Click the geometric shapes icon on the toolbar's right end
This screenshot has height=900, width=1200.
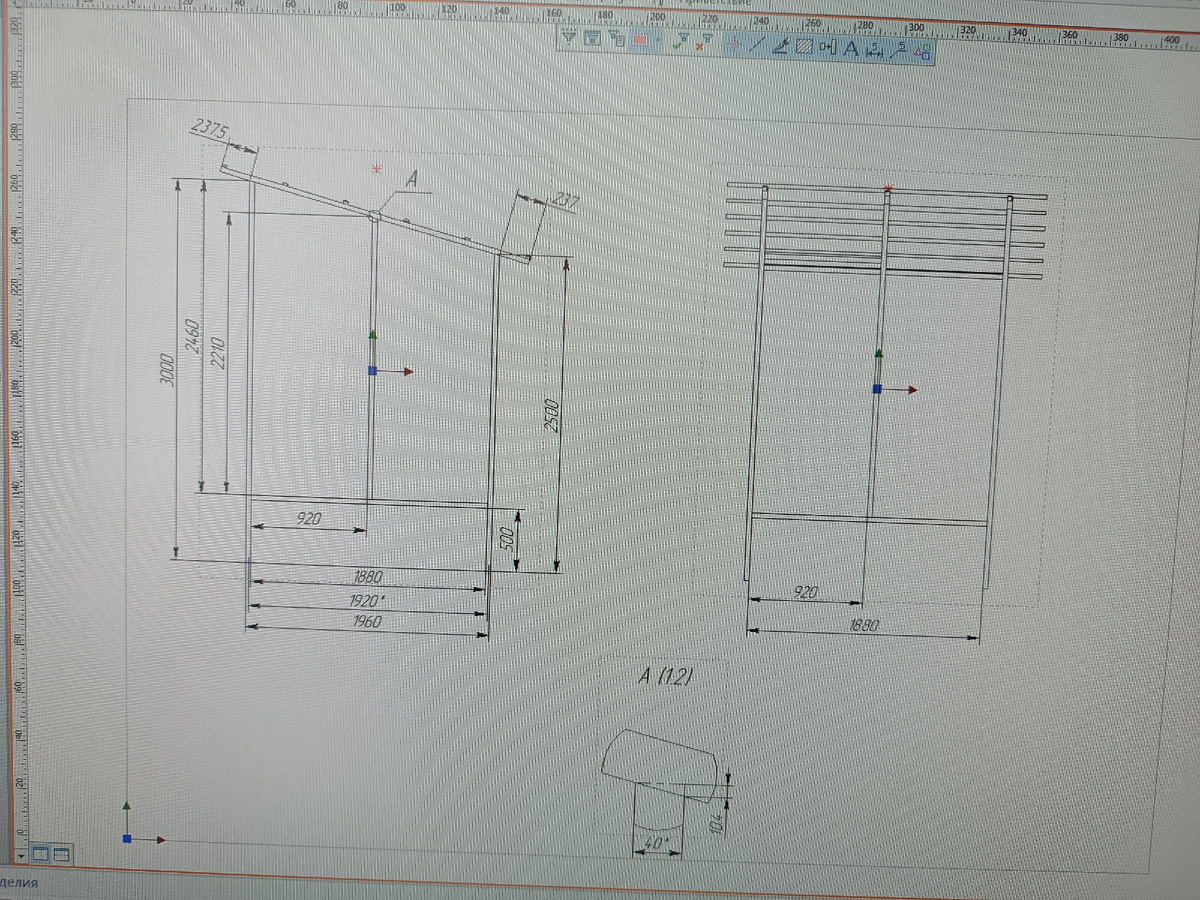(x=922, y=52)
